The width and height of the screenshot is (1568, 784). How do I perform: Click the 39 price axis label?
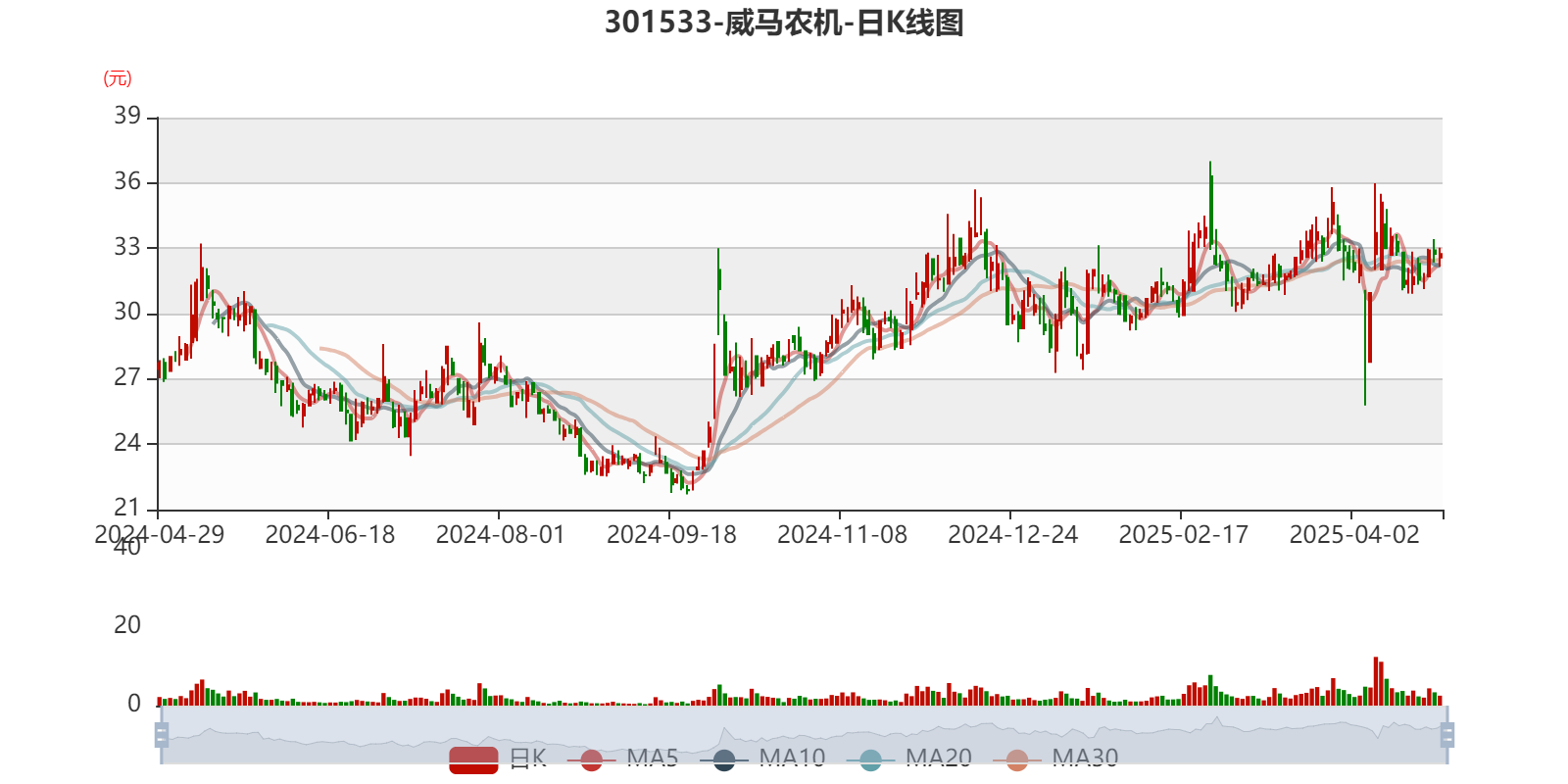127,116
